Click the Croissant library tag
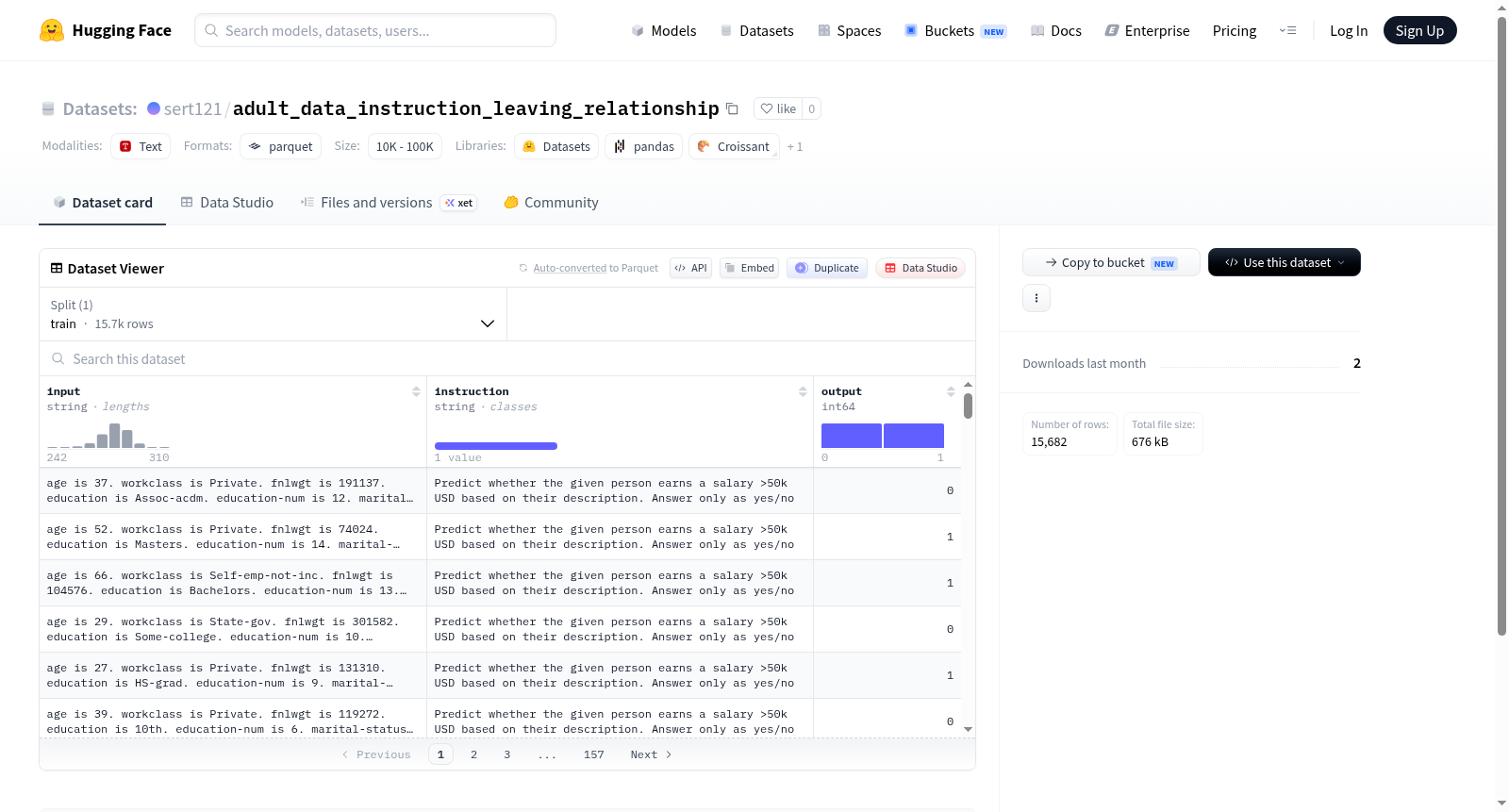The height and width of the screenshot is (812, 1509). pos(734,146)
